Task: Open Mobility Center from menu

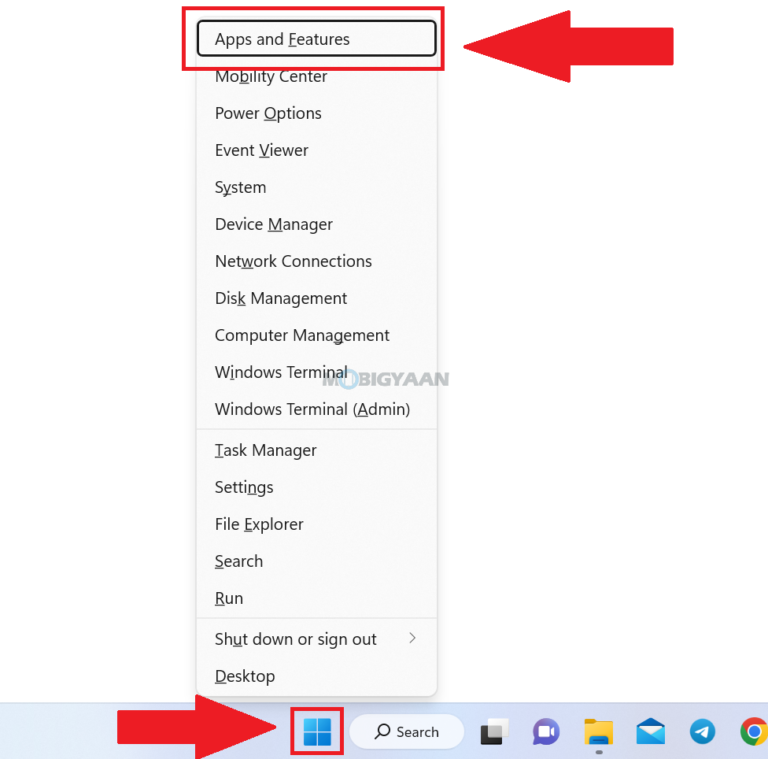Action: pyautogui.click(x=316, y=76)
